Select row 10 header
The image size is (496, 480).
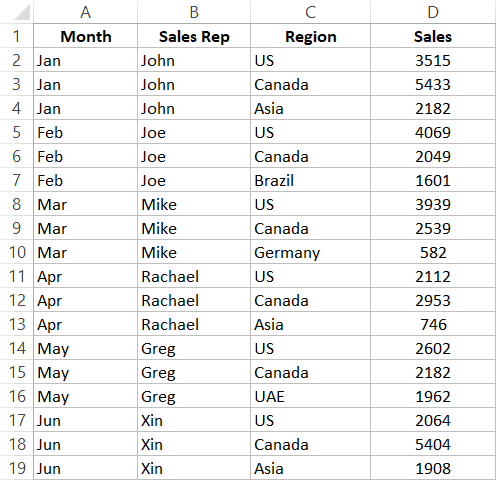pyautogui.click(x=17, y=252)
